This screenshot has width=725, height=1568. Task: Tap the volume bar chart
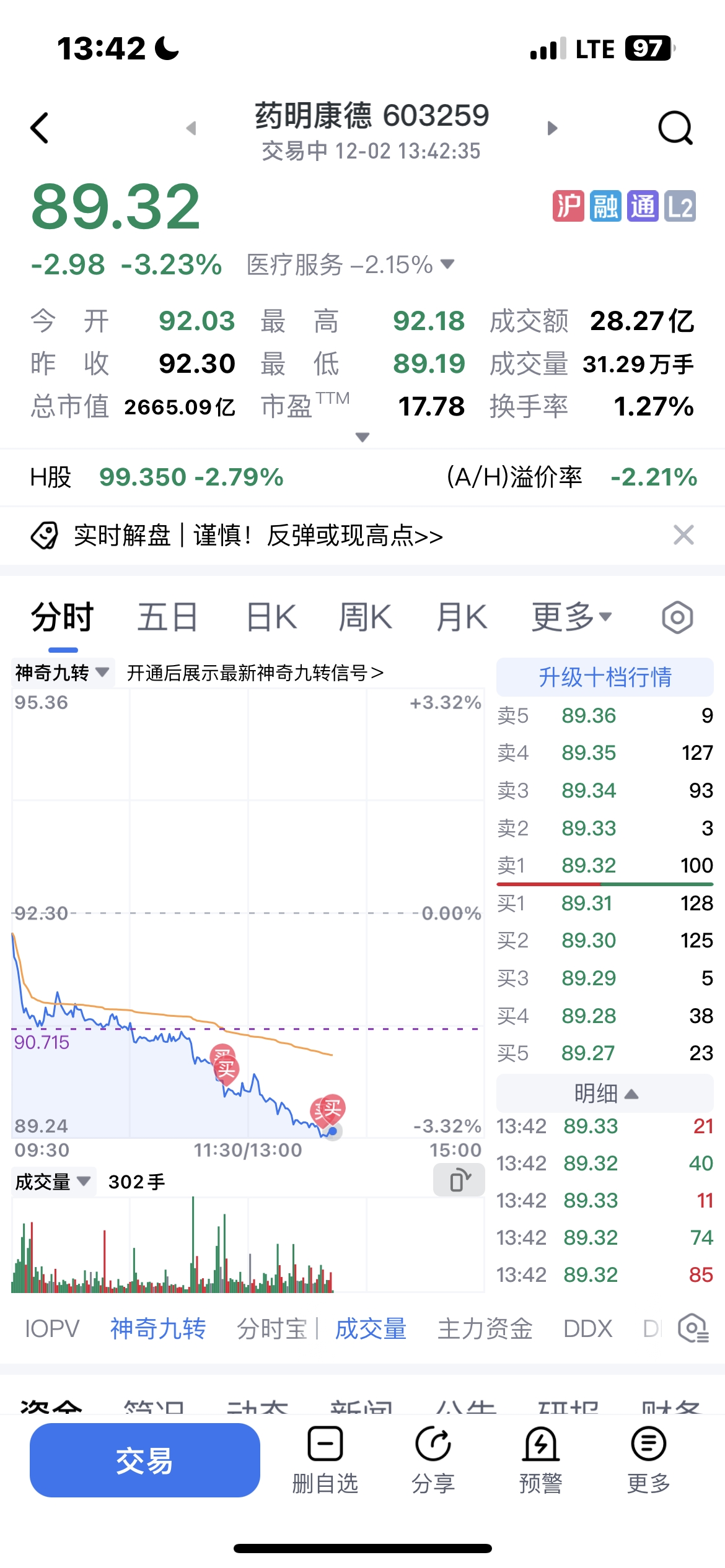(x=248, y=1245)
